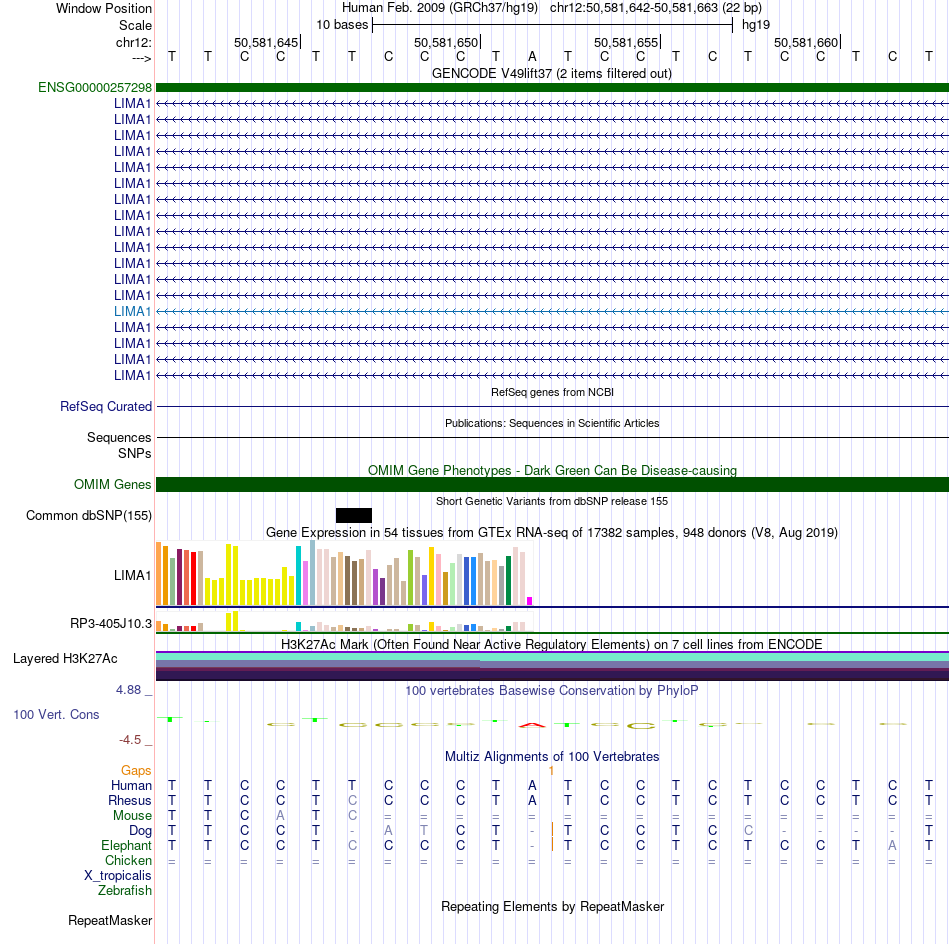Click the Layered H3K27Ac label

coord(65,659)
